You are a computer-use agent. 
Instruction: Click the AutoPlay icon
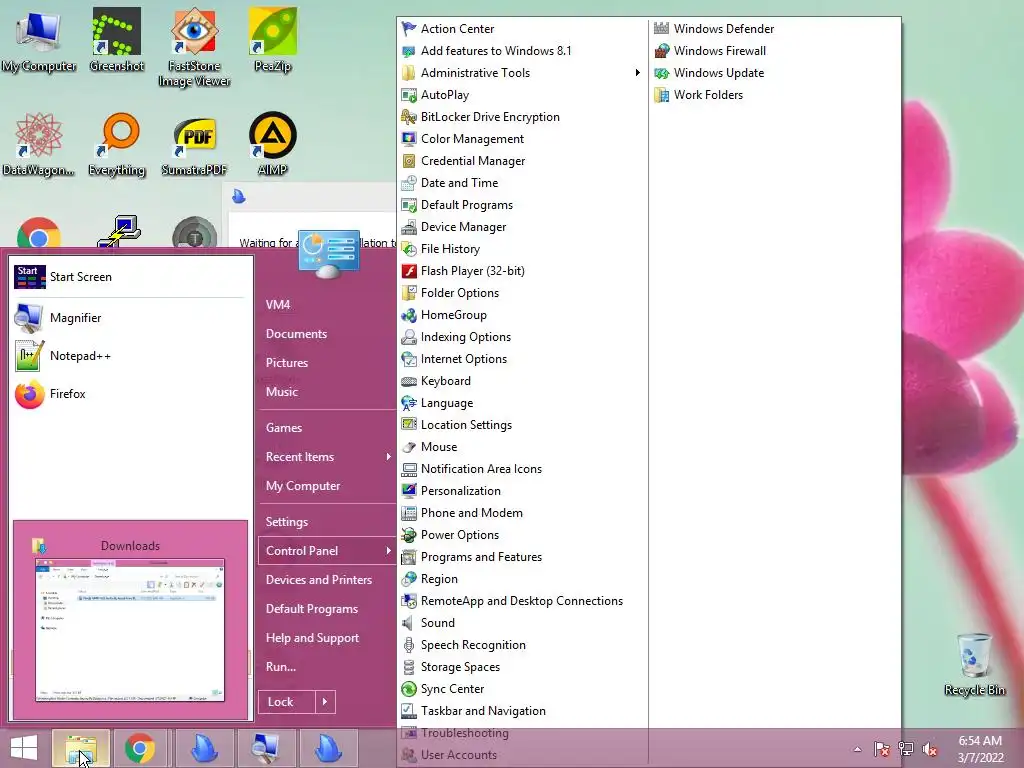tap(409, 95)
